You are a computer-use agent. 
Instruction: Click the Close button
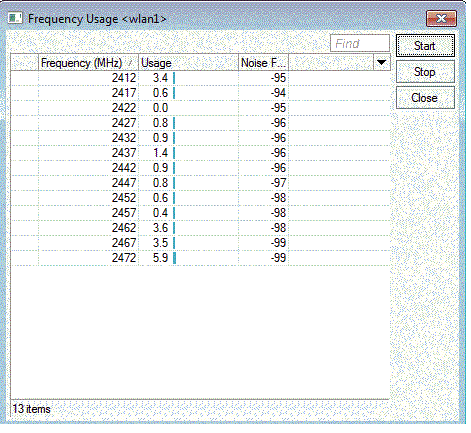(x=425, y=98)
